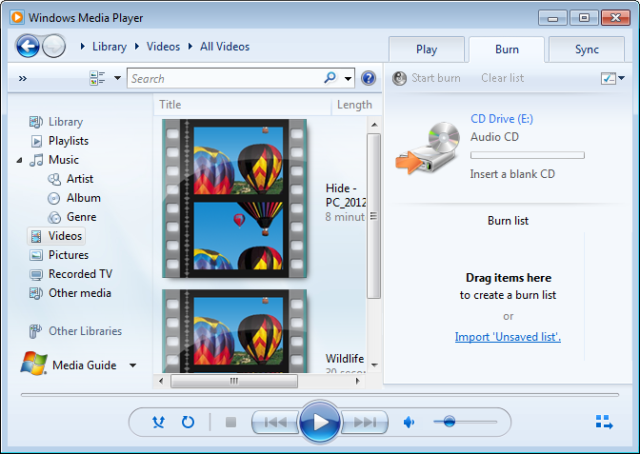Click the Import 'Unsaved list' link
This screenshot has width=640, height=454.
tap(508, 337)
